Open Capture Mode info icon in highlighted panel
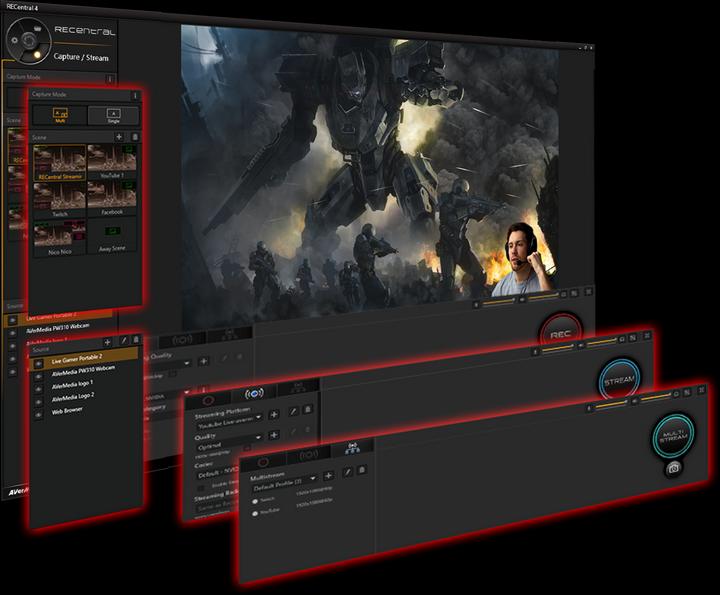Screen dimensions: 720x595 point(135,95)
